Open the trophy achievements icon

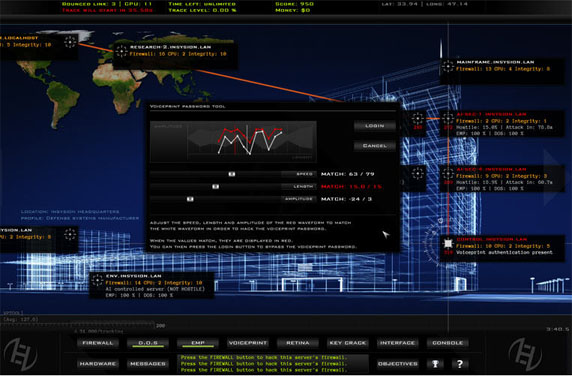coord(435,364)
